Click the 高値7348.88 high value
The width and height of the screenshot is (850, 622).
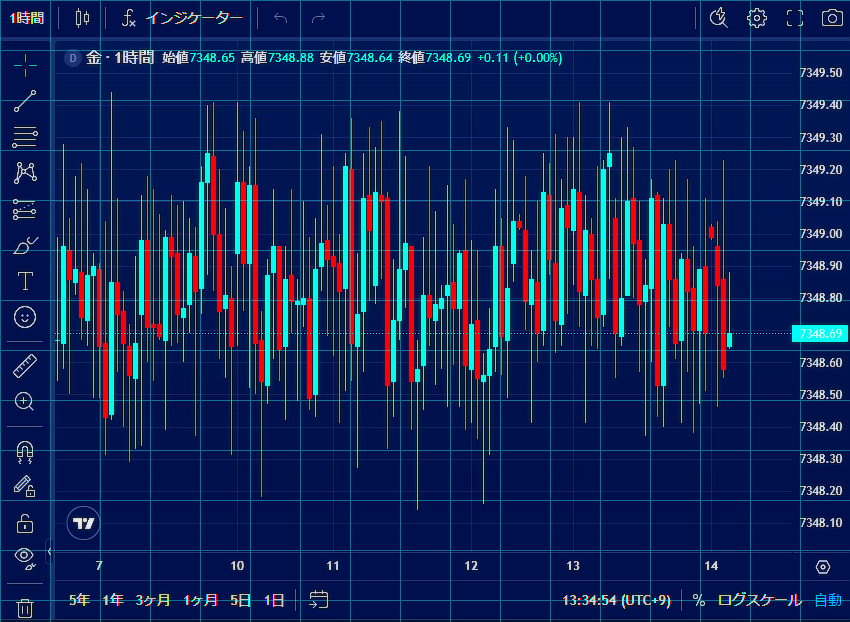pos(277,57)
